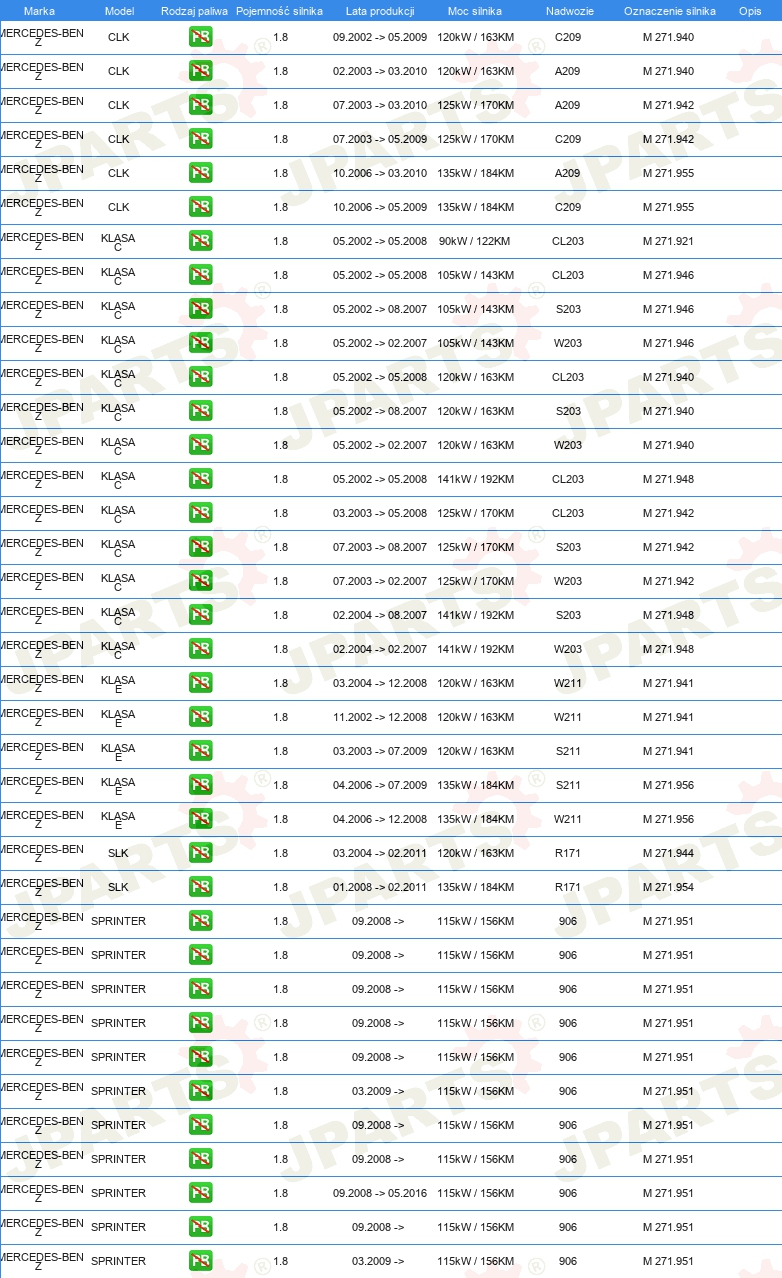Click fuel icon in W203 M 271.948 row
The width and height of the screenshot is (782, 1278).
pos(200,650)
